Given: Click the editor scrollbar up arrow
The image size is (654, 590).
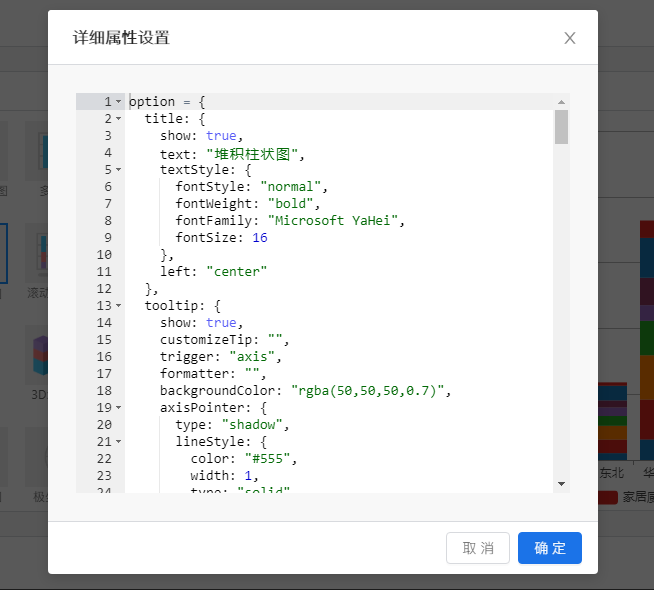Looking at the screenshot, I should 561,102.
